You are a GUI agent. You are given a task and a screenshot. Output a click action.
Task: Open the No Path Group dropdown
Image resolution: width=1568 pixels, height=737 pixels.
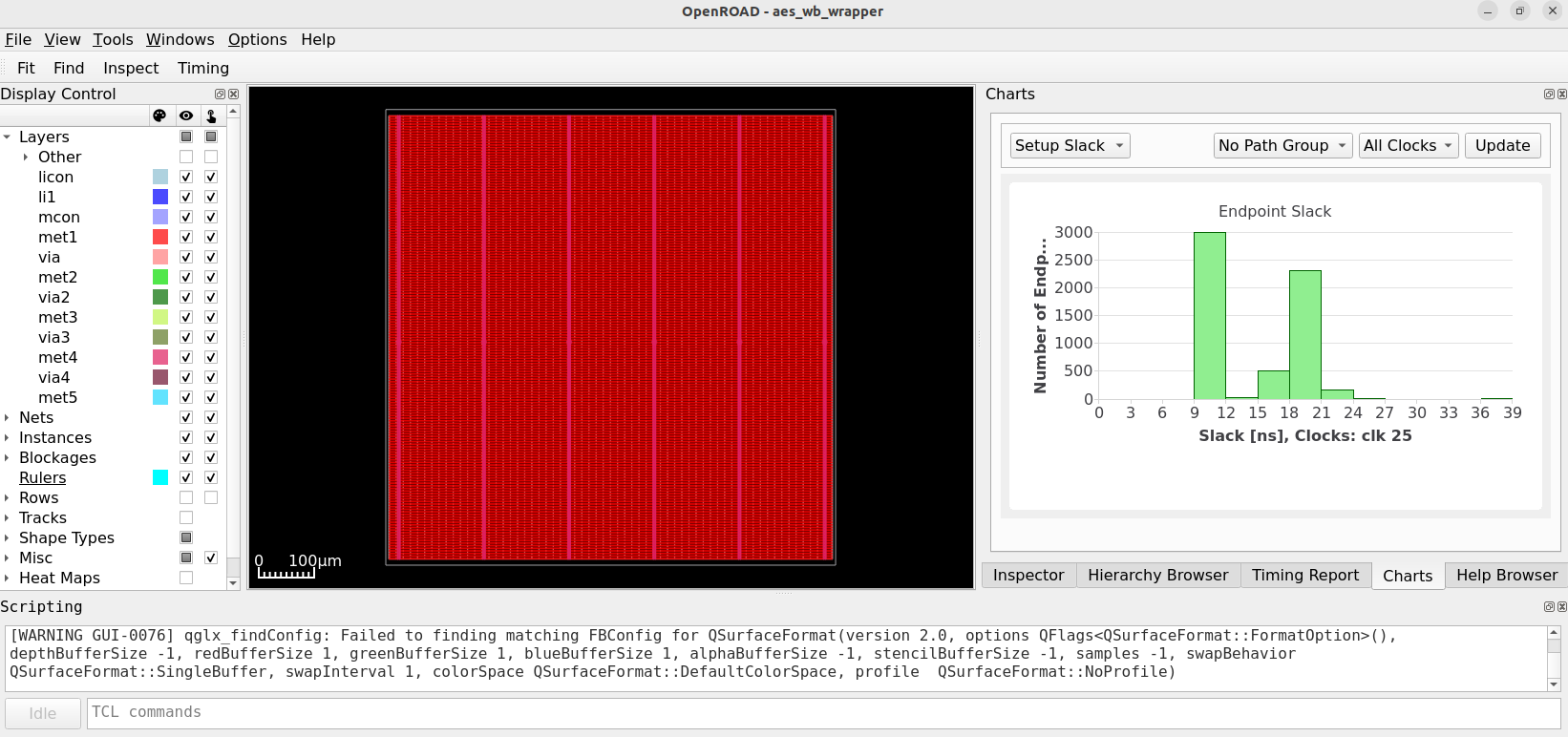pos(1282,145)
